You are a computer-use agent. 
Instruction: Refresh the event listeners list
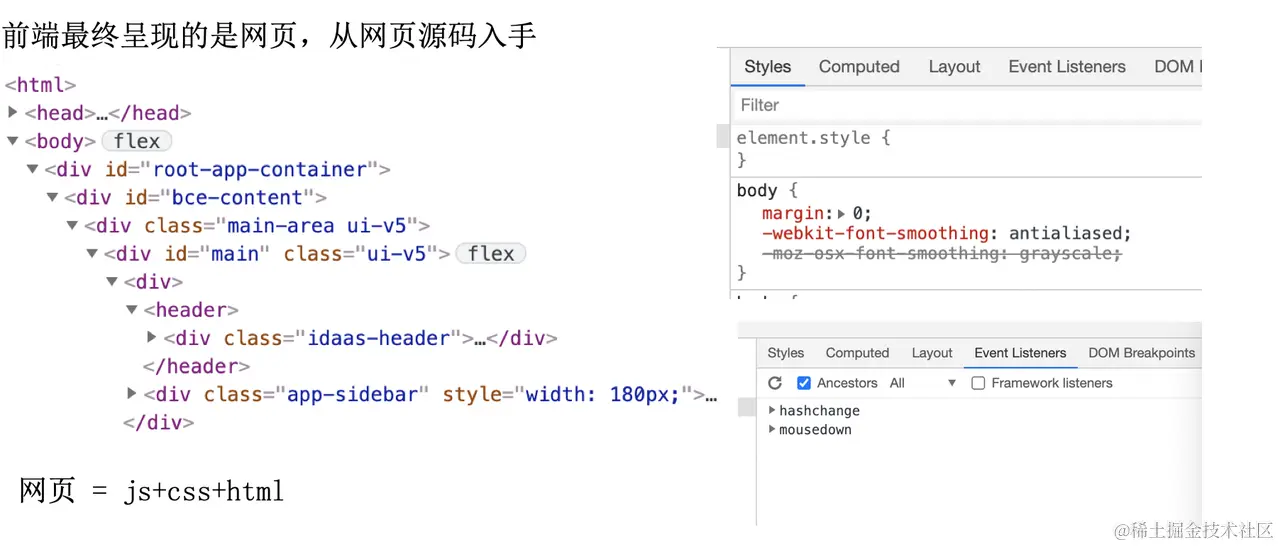pyautogui.click(x=775, y=383)
